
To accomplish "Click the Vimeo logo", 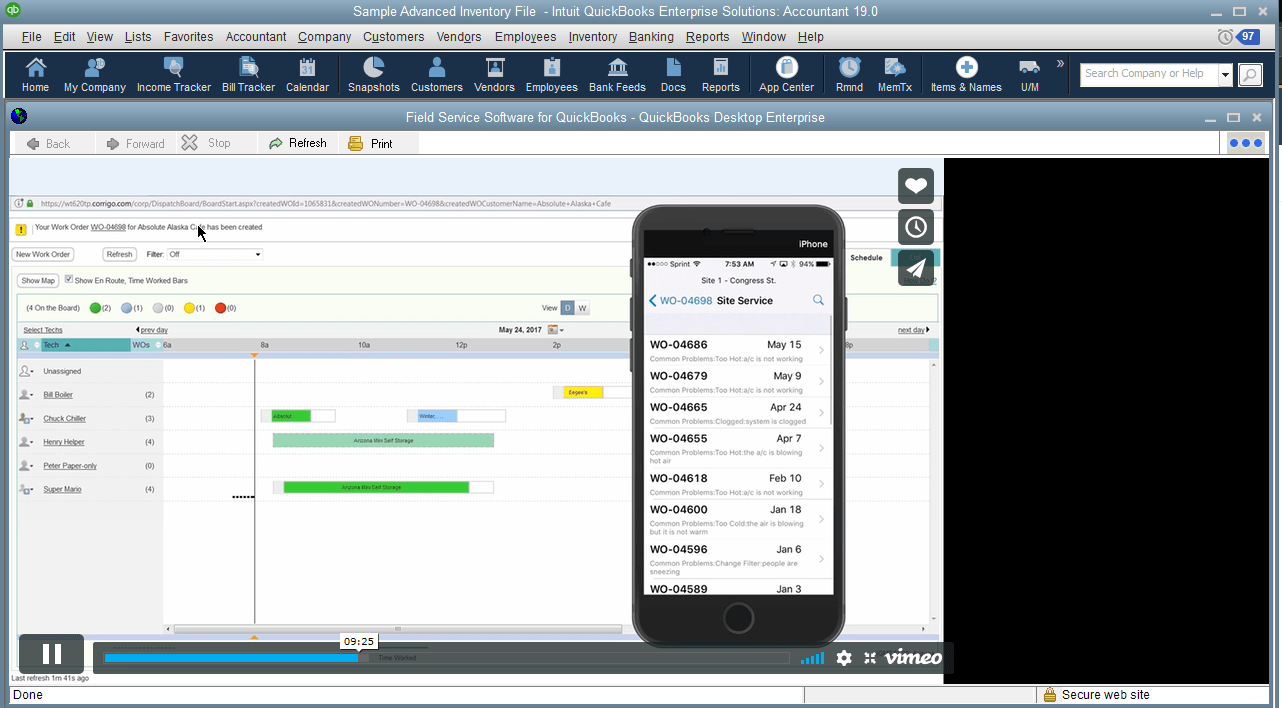I will [913, 657].
